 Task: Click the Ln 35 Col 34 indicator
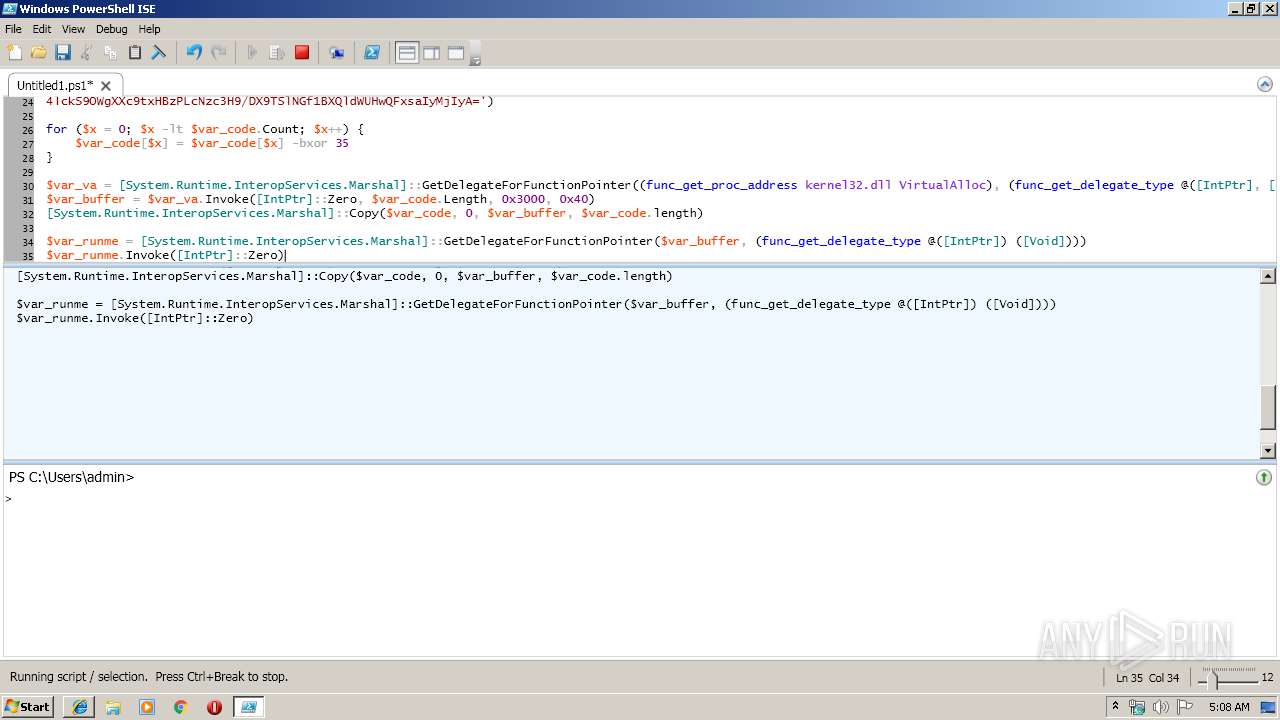pyautogui.click(x=1147, y=678)
